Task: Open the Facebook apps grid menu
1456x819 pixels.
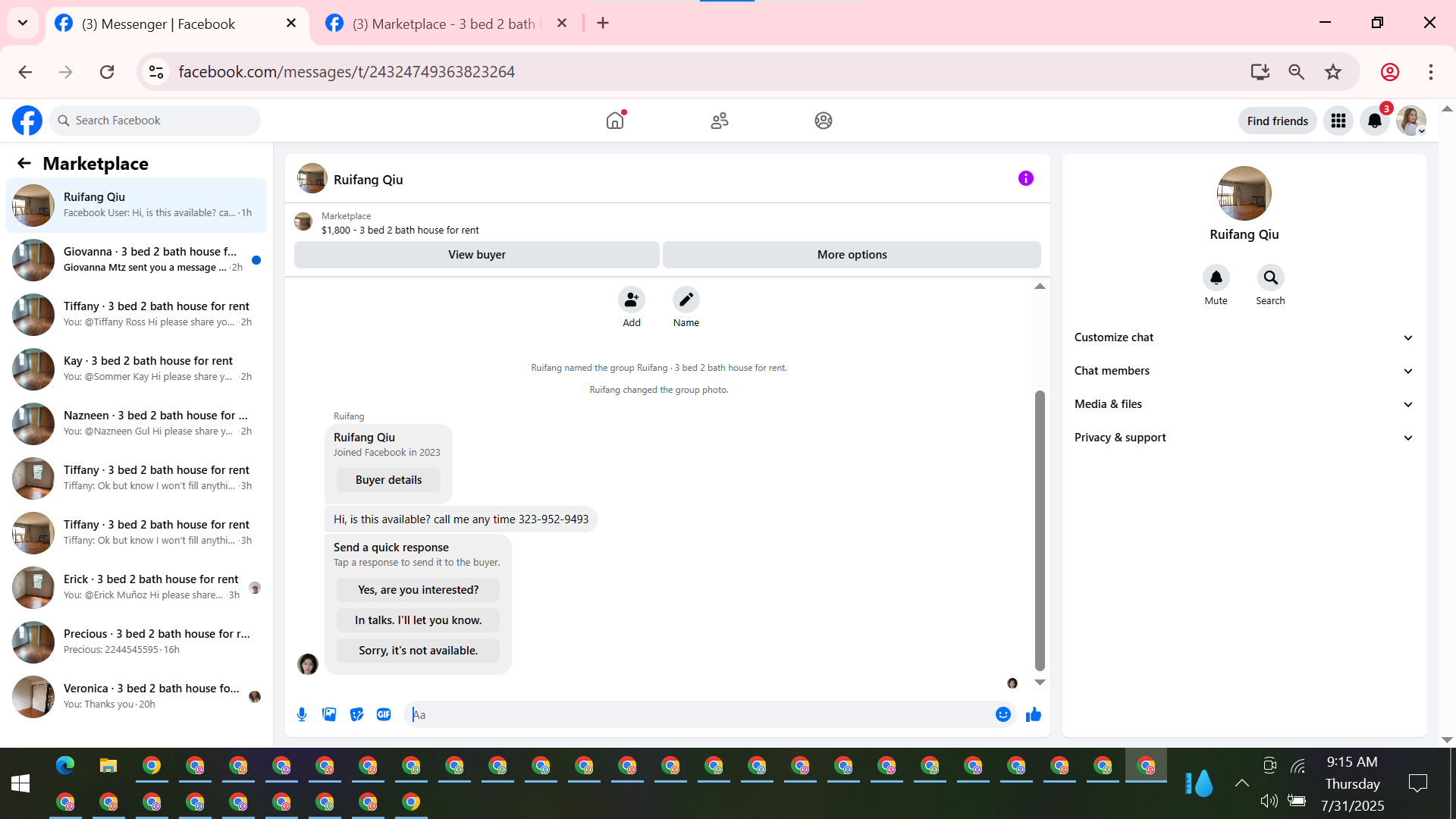Action: 1338,121
